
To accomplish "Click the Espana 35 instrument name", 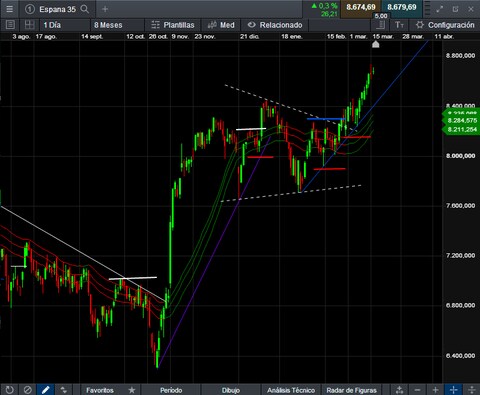I will coord(57,9).
